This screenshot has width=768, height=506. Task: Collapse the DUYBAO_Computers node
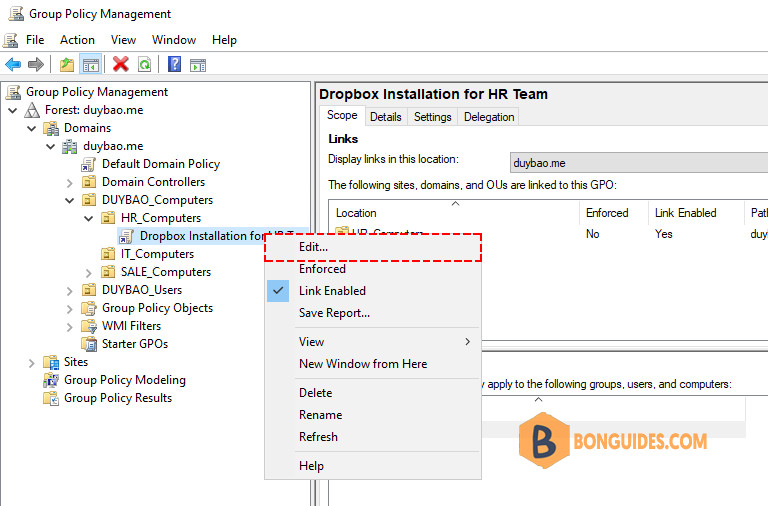coord(70,200)
